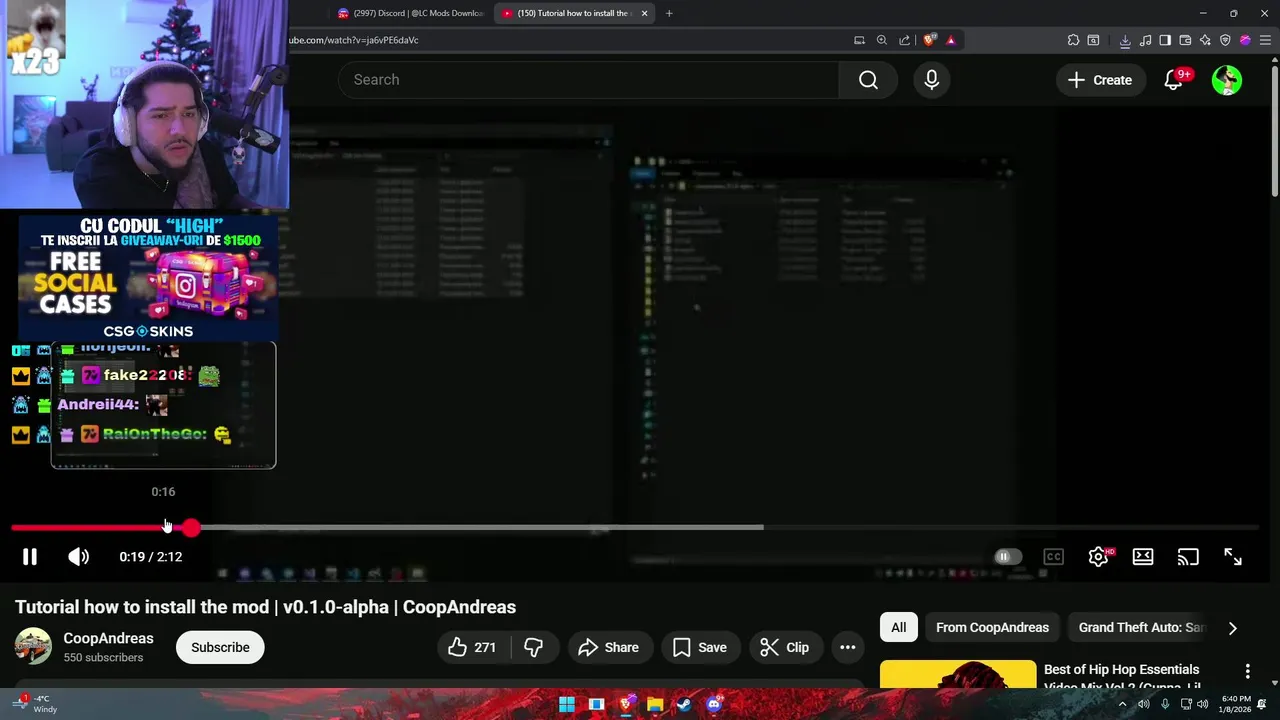Open File Explorer from the taskbar
Viewport: 1280px width, 720px height.
[x=655, y=705]
